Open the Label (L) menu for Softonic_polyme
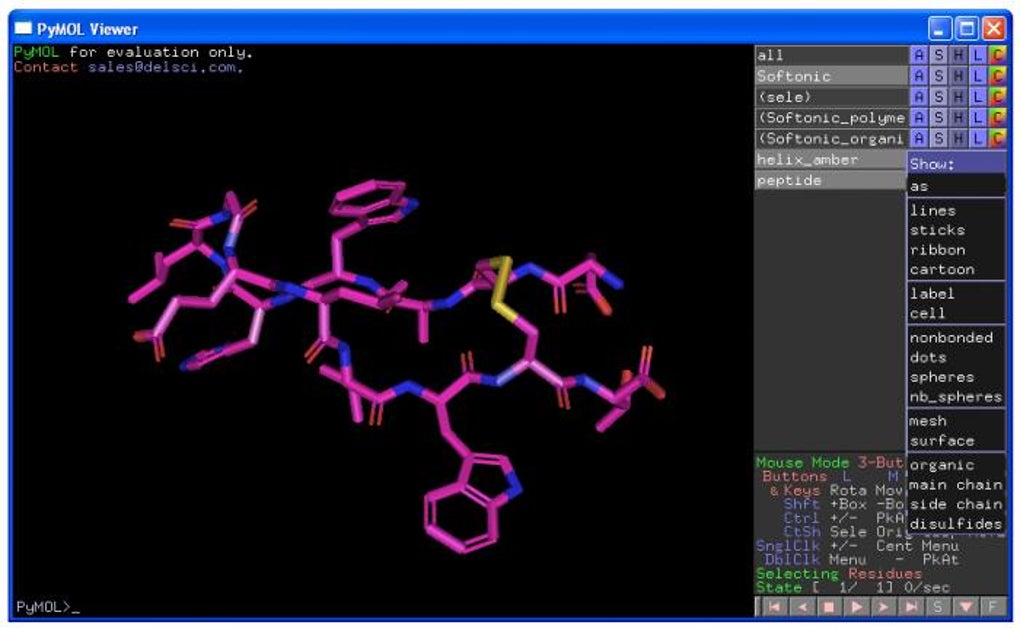The image size is (1020, 628). 978,118
